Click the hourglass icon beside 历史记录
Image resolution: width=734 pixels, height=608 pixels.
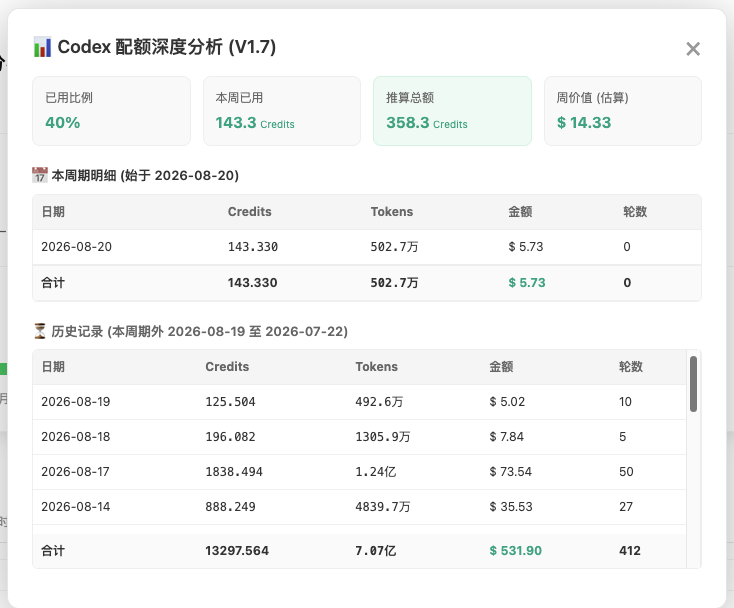[x=40, y=331]
